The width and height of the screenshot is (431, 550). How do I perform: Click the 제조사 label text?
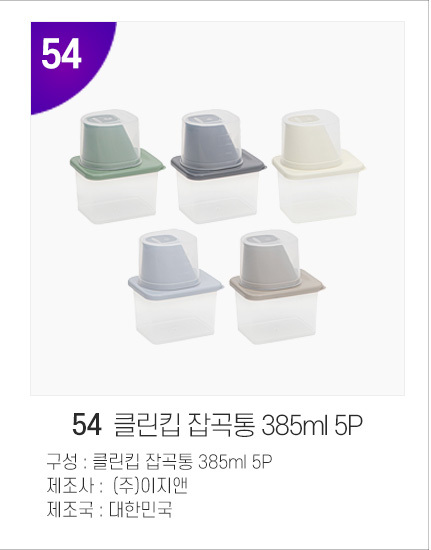(x=70, y=486)
